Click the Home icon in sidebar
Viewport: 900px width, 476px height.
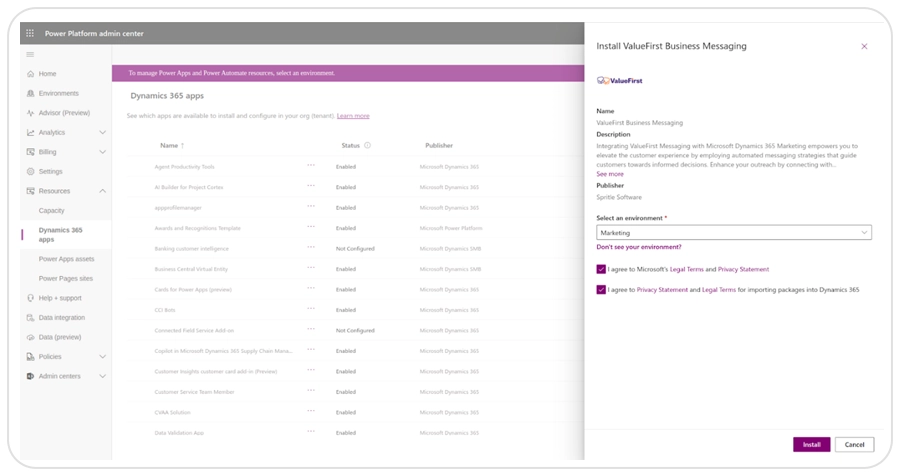[x=30, y=74]
